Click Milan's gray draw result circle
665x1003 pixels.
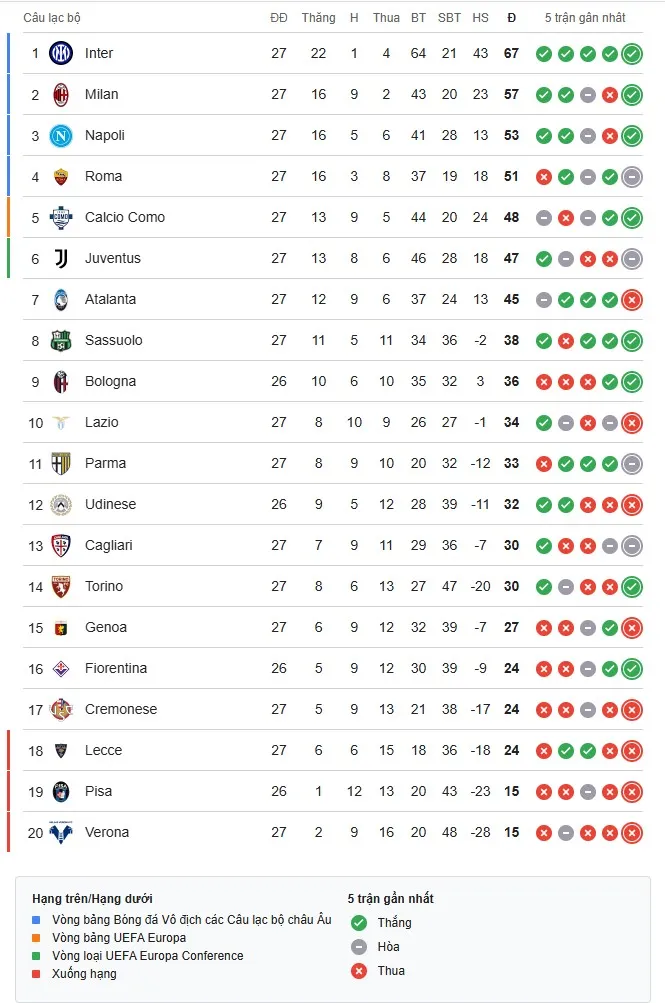(587, 94)
